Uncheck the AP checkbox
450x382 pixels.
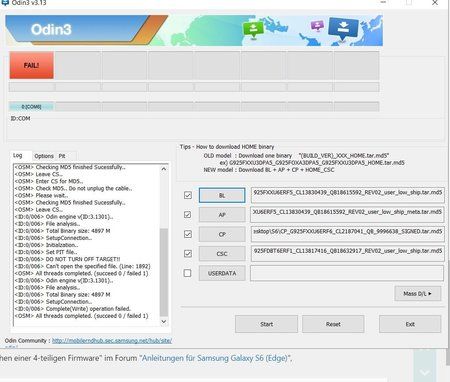[x=188, y=215]
